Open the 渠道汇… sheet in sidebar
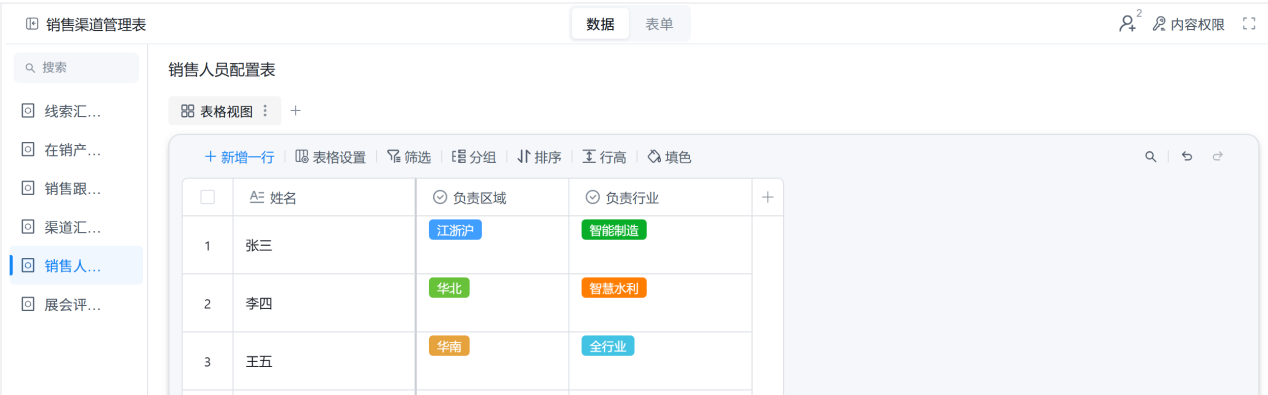The image size is (1268, 395). [x=76, y=227]
